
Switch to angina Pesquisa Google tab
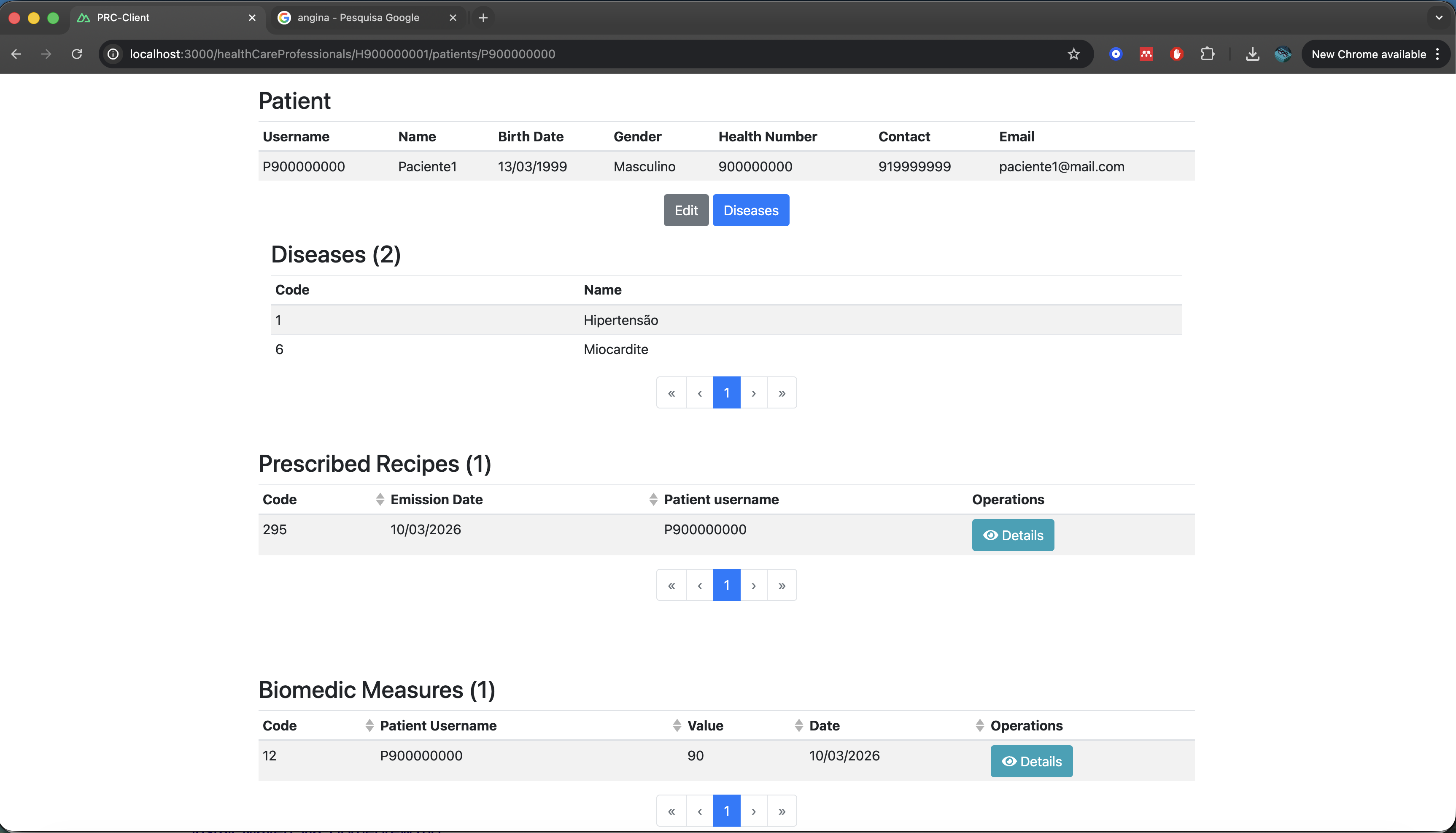tap(359, 18)
